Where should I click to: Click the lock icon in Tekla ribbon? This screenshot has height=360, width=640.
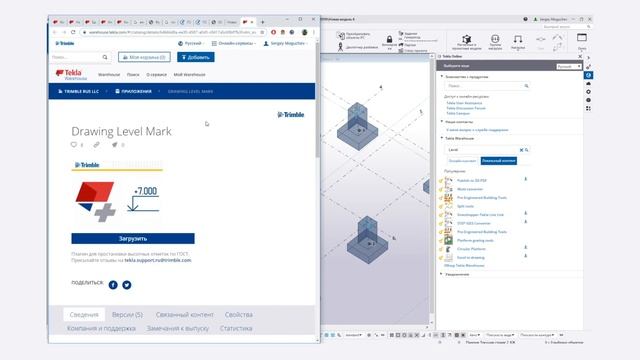(x=389, y=40)
